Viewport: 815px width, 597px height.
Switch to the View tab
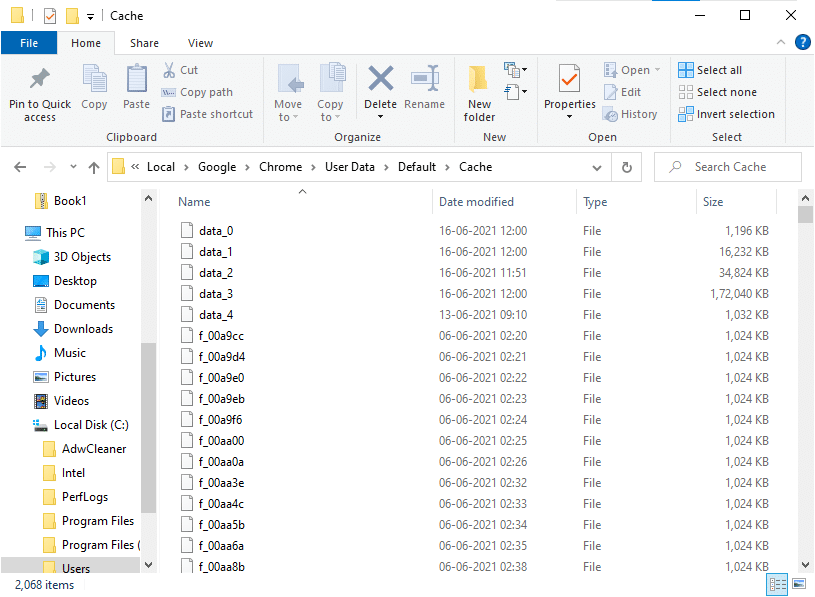[x=200, y=43]
